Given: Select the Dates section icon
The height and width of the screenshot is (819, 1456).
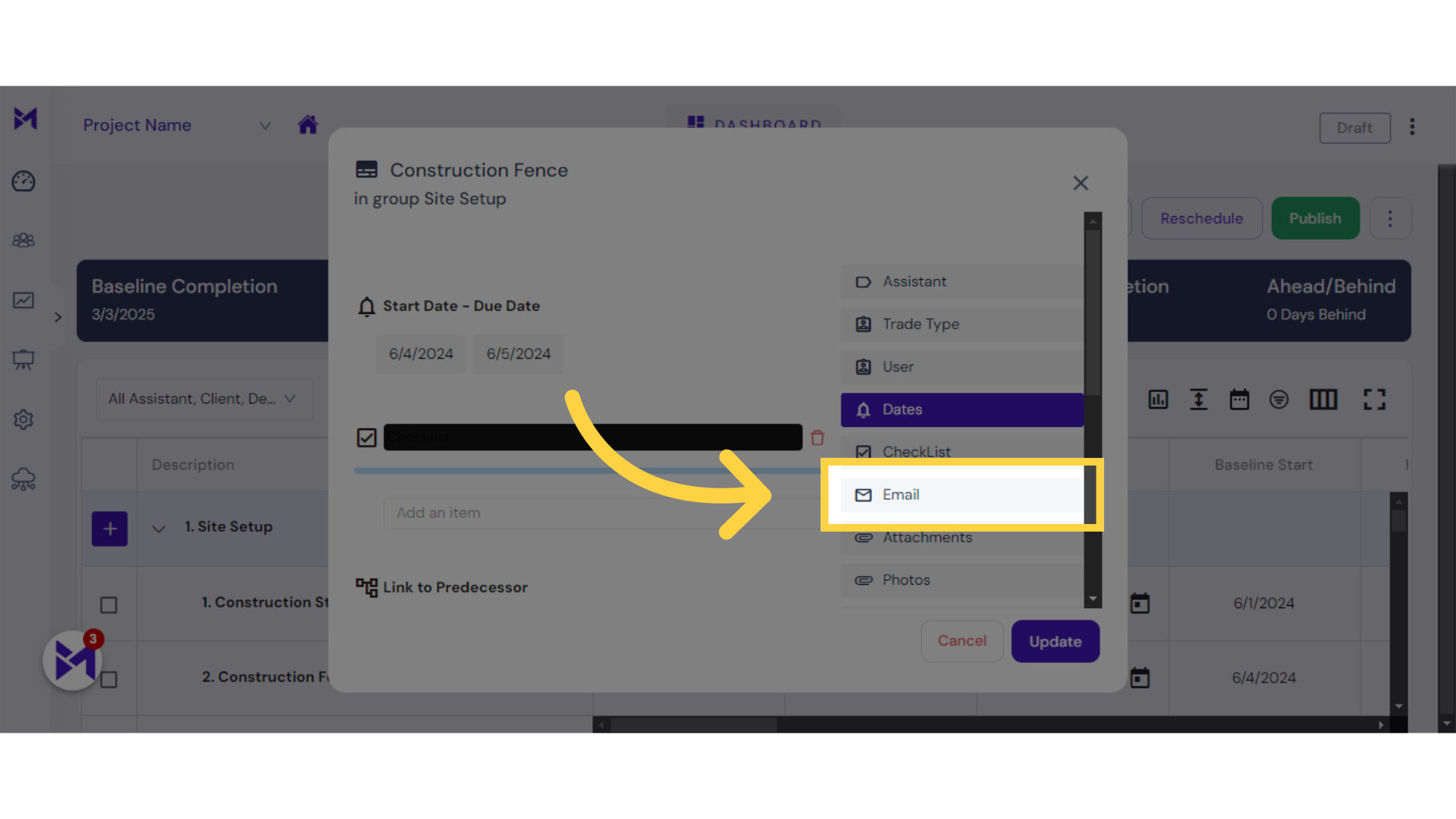Looking at the screenshot, I should [863, 409].
